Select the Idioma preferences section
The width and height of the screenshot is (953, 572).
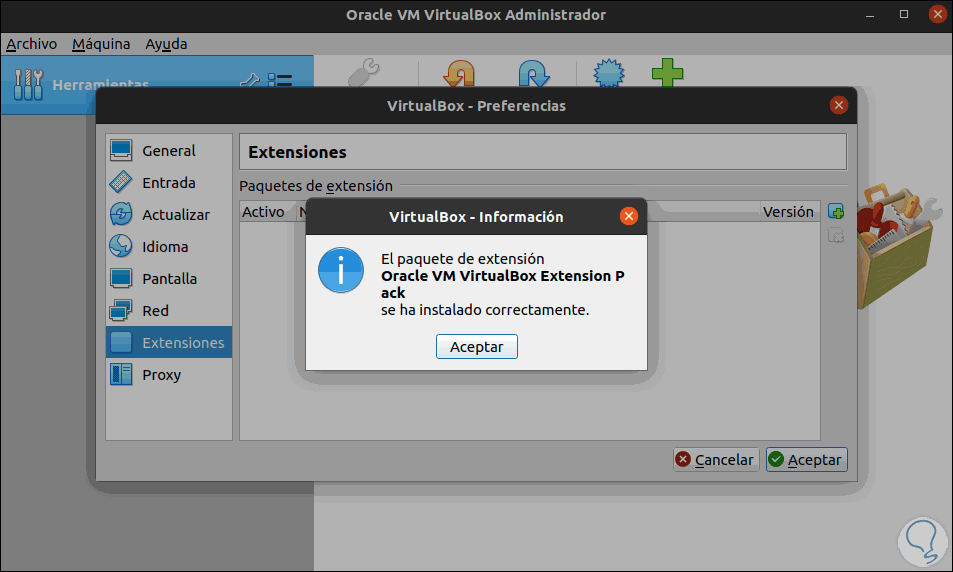coord(169,246)
